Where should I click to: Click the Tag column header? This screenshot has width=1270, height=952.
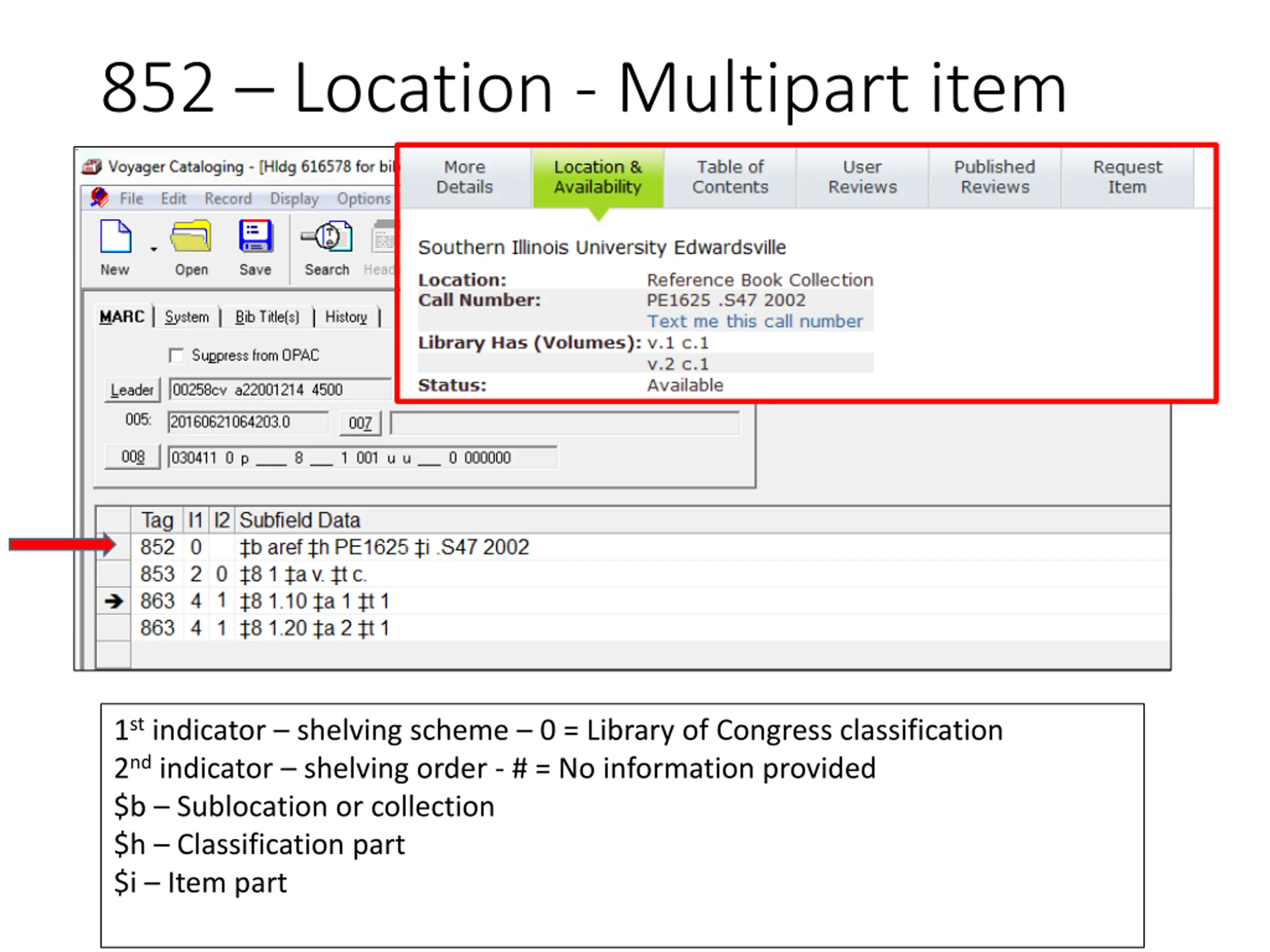[157, 521]
